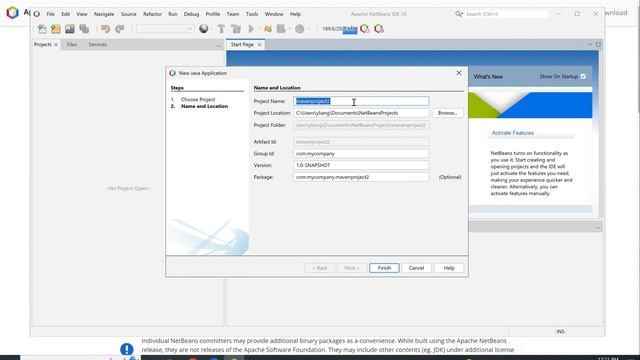This screenshot has width=640, height=360.
Task: Click the Search (Ctrl+I) box
Action: 506,14
